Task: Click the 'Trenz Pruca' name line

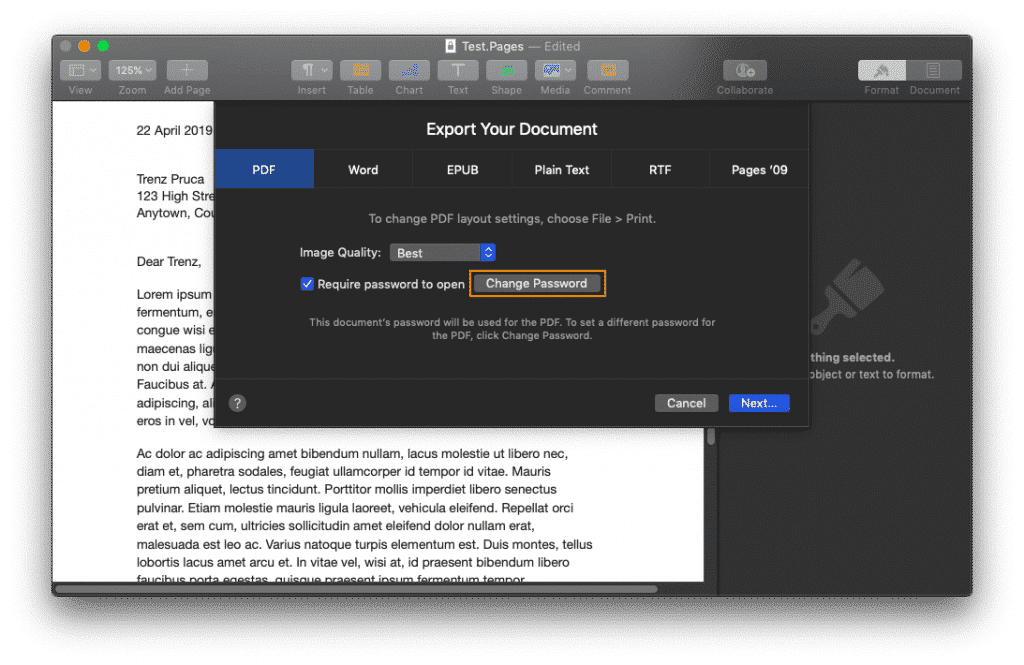Action: (170, 178)
